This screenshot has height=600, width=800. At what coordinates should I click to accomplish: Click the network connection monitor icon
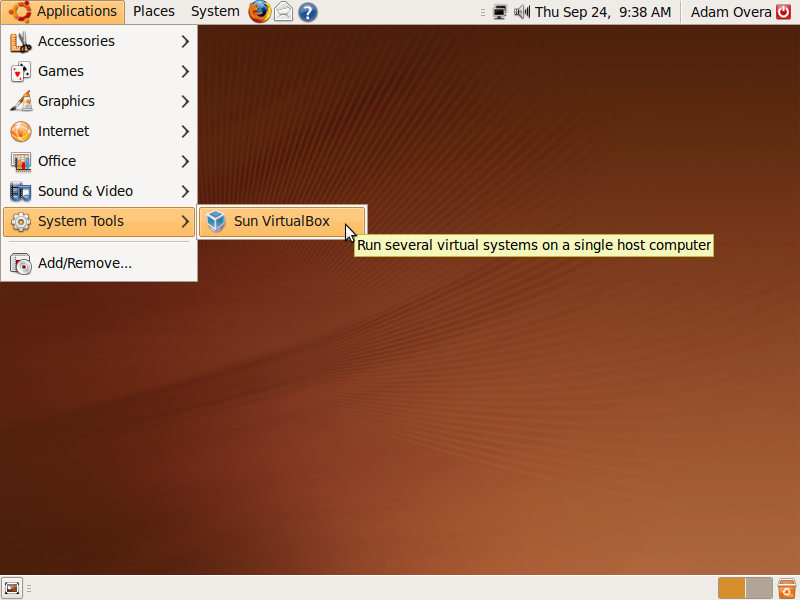500,12
